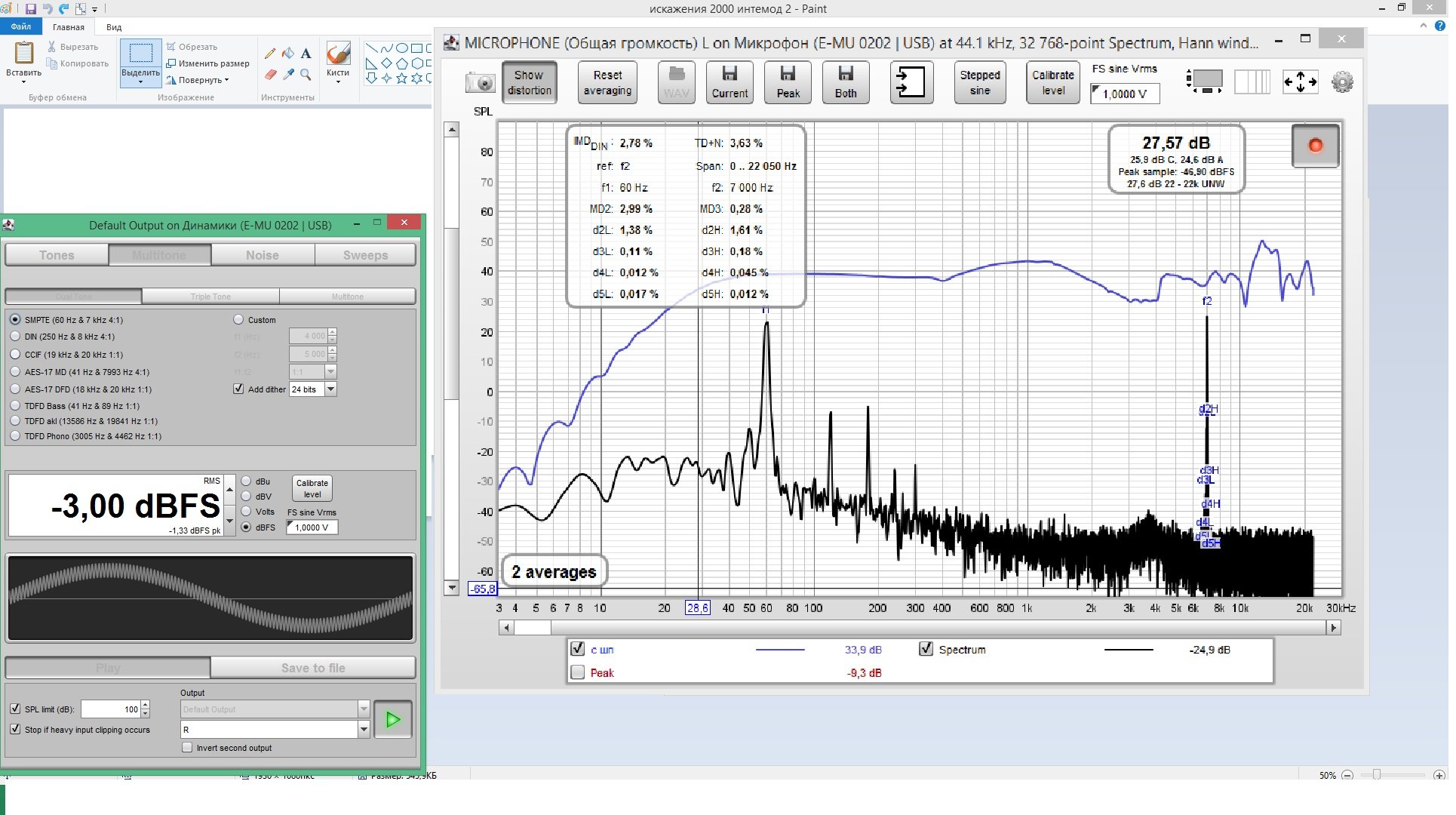The width and height of the screenshot is (1456, 815).
Task: Click the import arrow icon
Action: click(911, 82)
